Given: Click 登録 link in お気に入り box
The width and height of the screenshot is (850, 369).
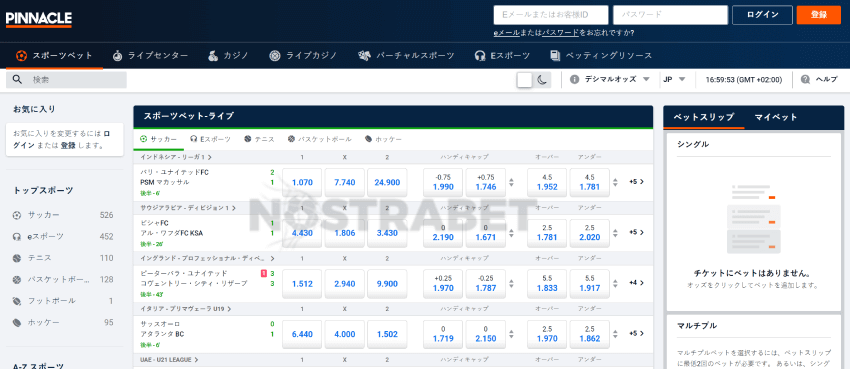Looking at the screenshot, I should click(68, 145).
